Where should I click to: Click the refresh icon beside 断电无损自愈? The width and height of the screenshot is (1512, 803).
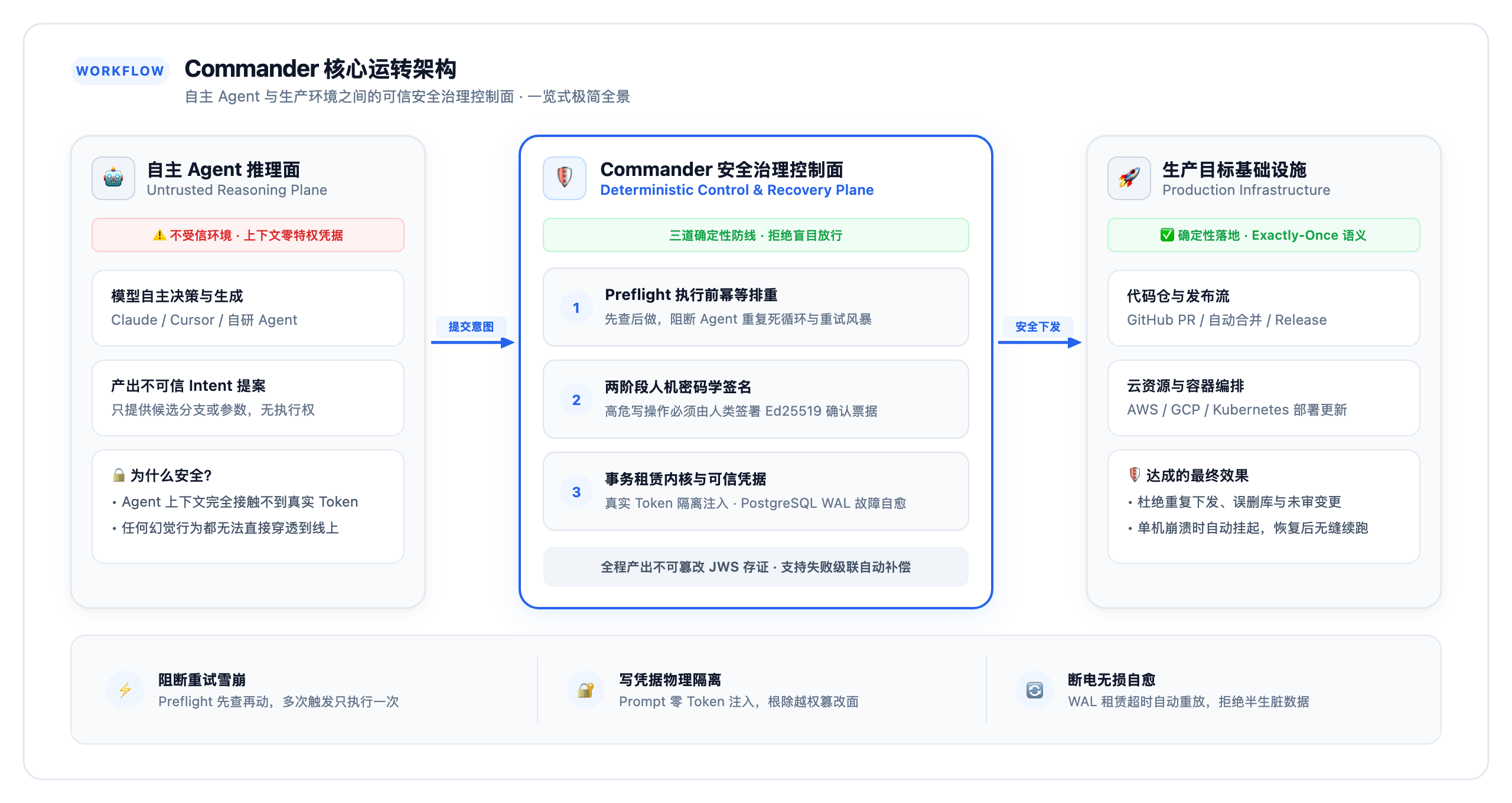click(1035, 690)
